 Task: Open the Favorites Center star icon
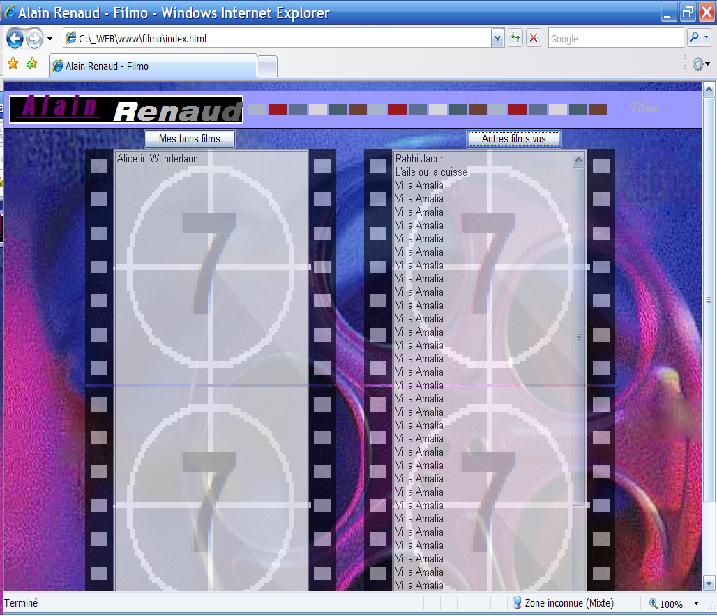coord(12,63)
